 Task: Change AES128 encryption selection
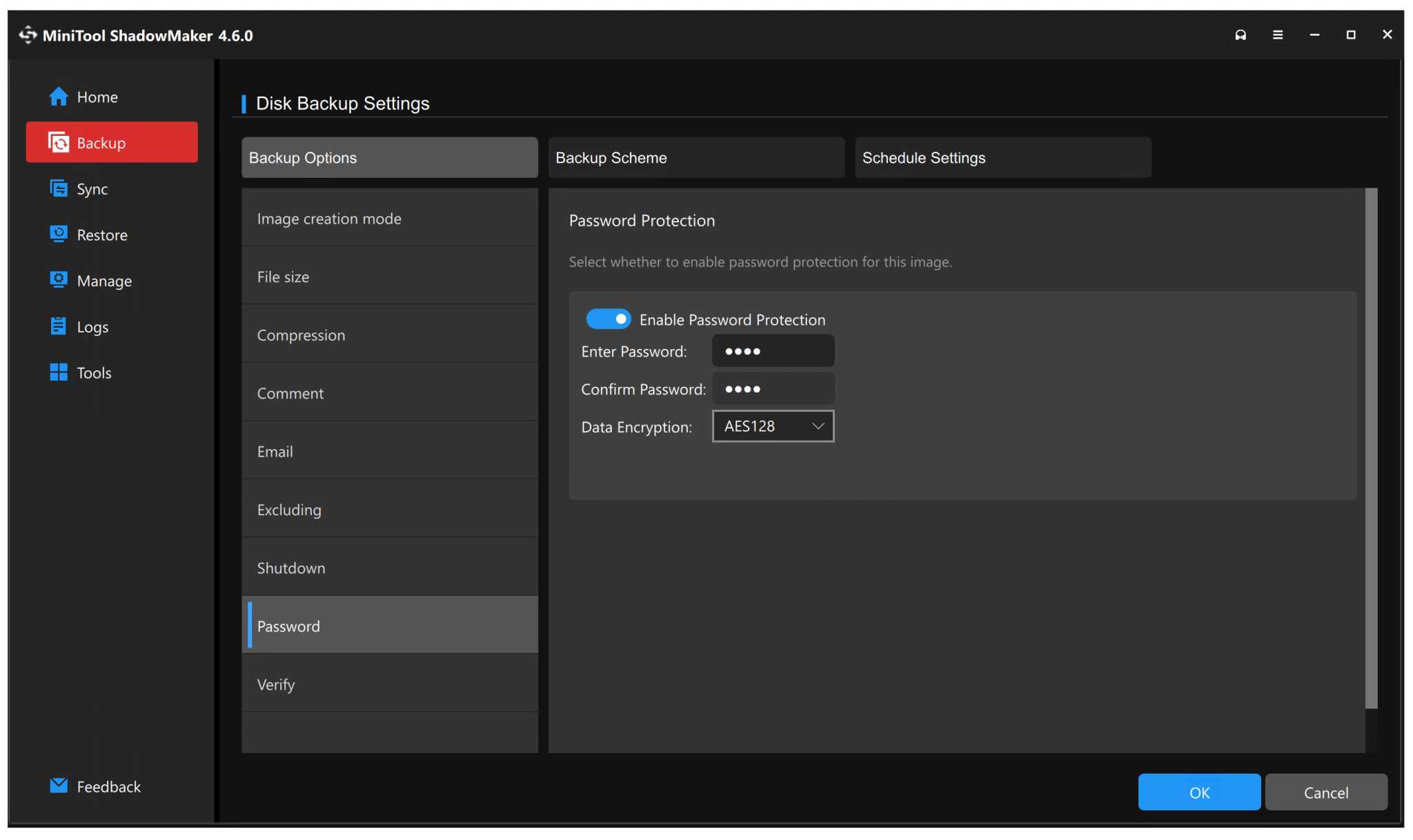click(x=772, y=426)
